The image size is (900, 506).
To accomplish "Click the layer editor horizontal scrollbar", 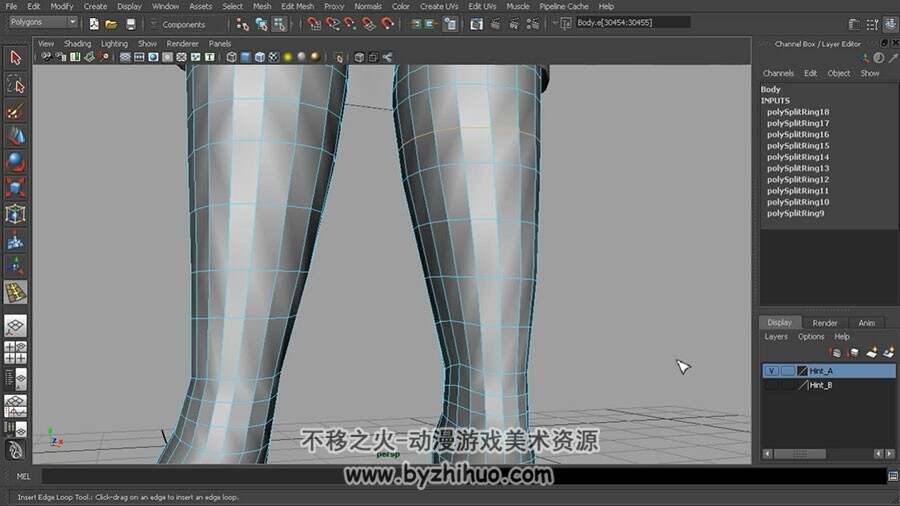I will point(829,454).
